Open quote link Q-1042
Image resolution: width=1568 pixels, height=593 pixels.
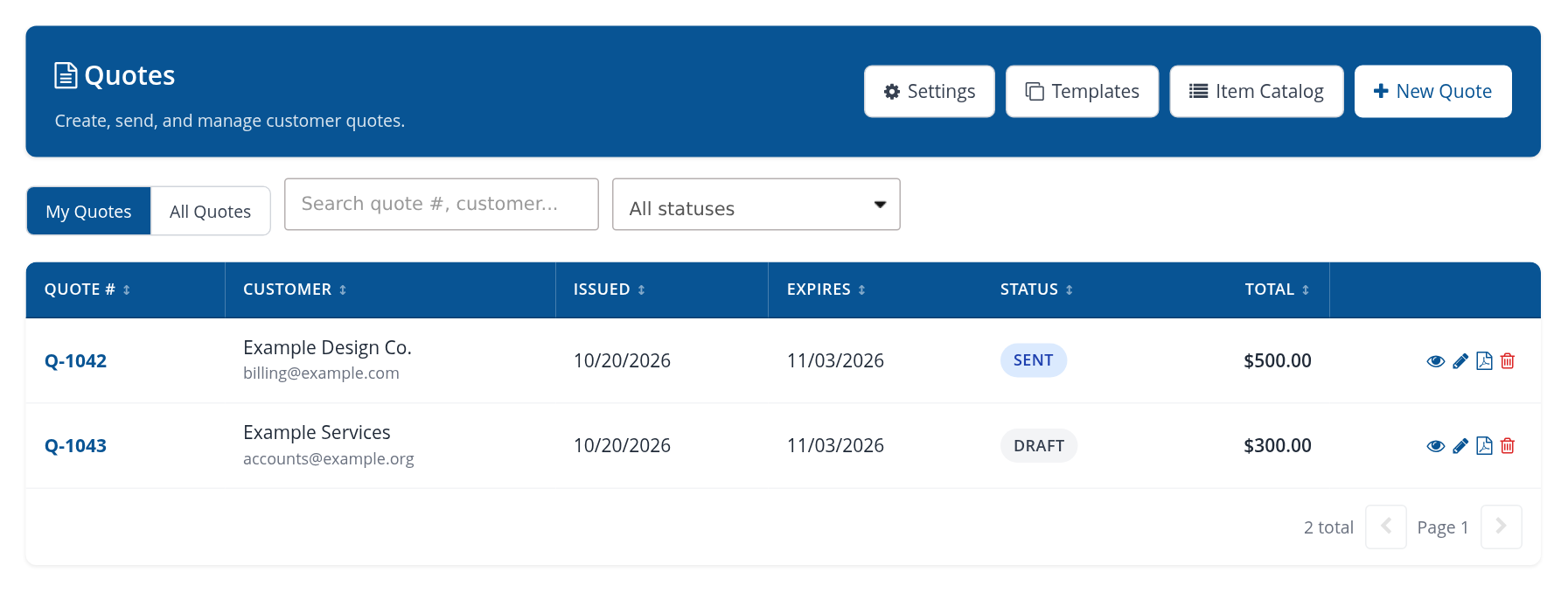coord(75,360)
